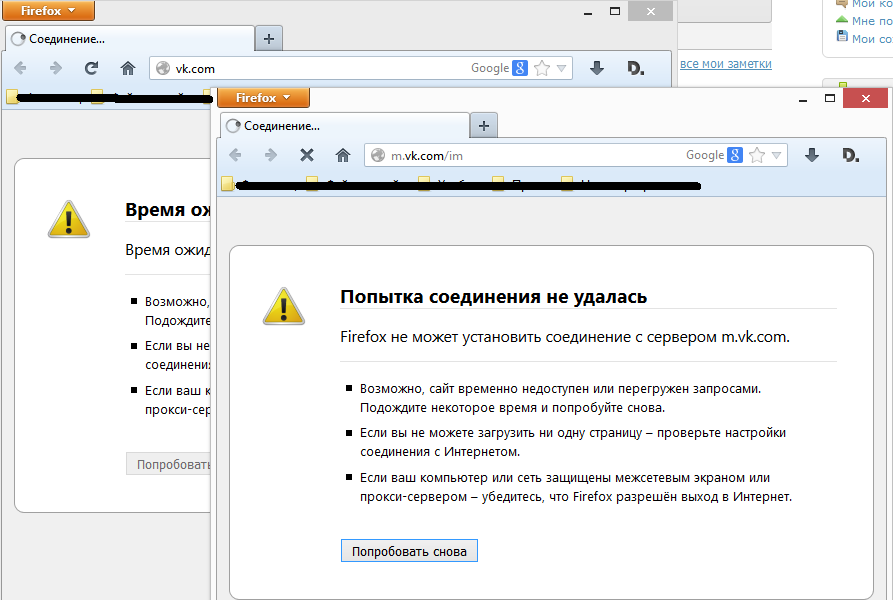893x600 pixels.
Task: Click first bookmark folder icon, front window toolbar
Action: point(228,184)
